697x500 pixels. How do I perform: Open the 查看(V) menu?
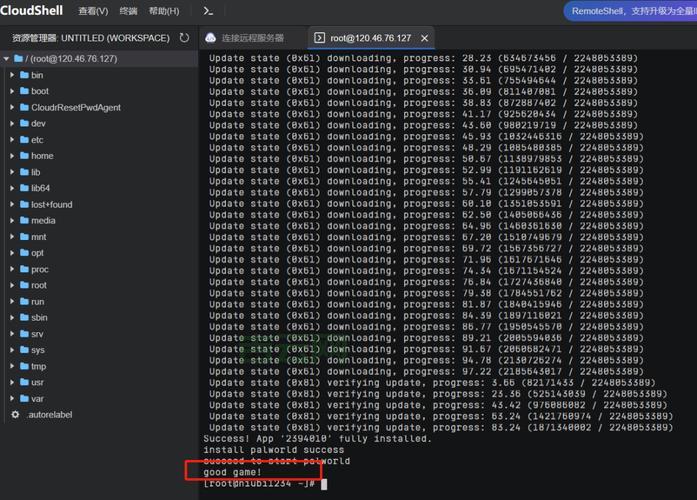[93, 11]
